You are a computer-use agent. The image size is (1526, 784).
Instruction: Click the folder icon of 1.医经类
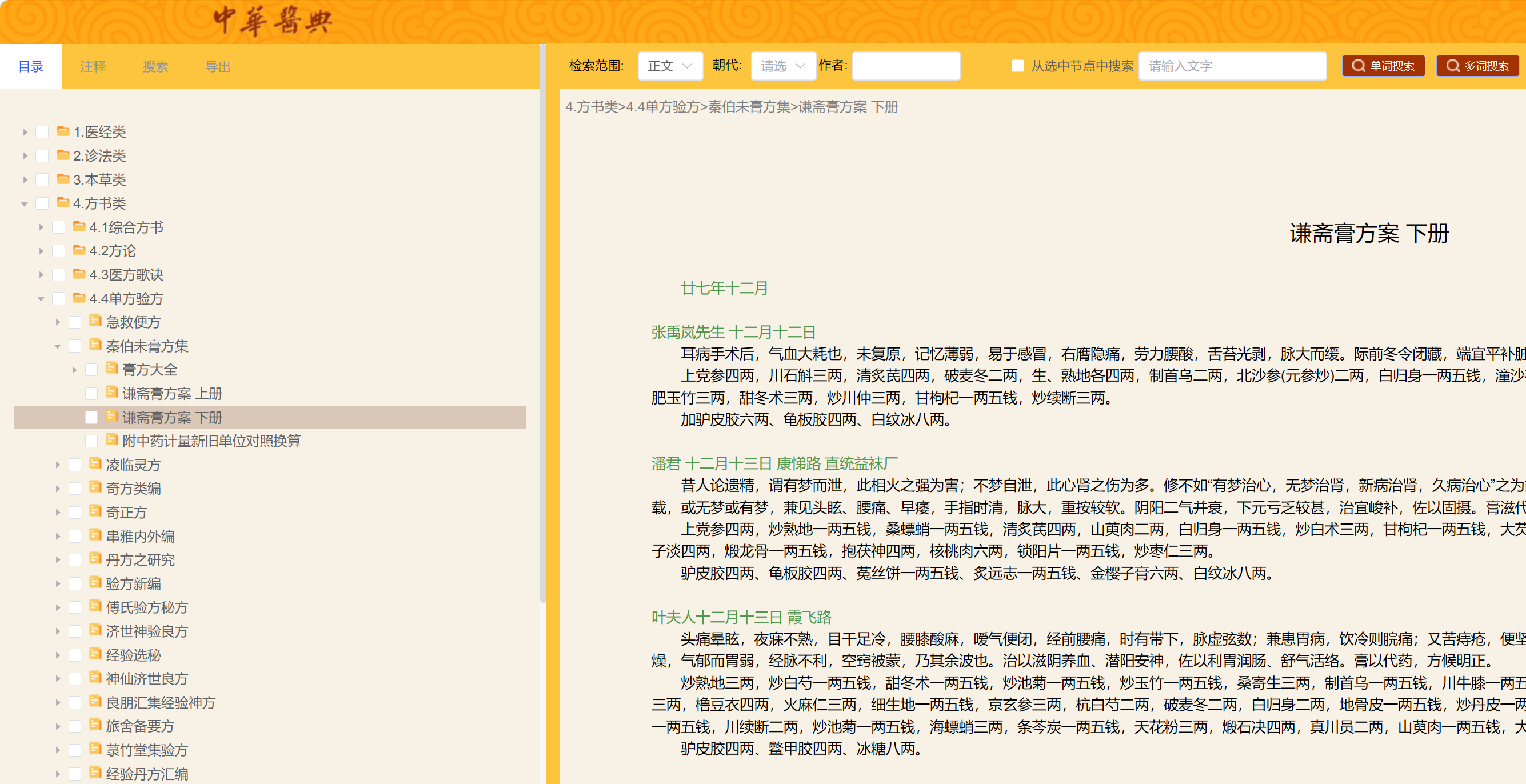pyautogui.click(x=63, y=131)
